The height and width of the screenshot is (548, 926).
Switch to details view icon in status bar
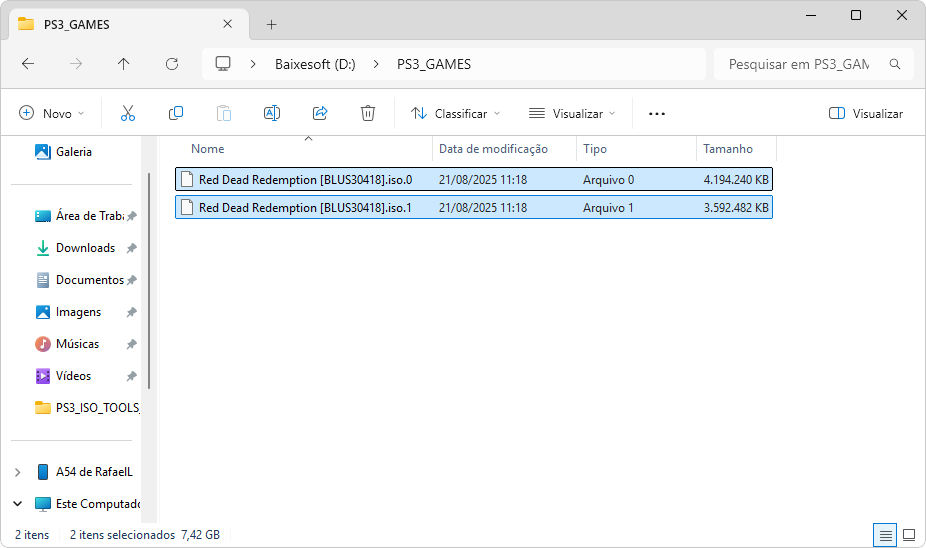(885, 536)
